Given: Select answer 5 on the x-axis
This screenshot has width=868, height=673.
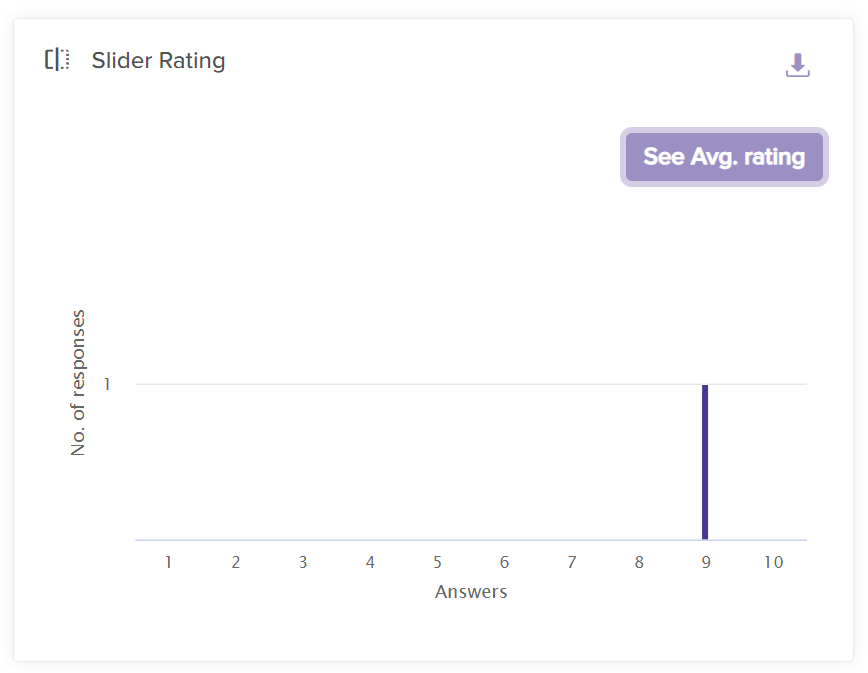Looking at the screenshot, I should pyautogui.click(x=437, y=562).
